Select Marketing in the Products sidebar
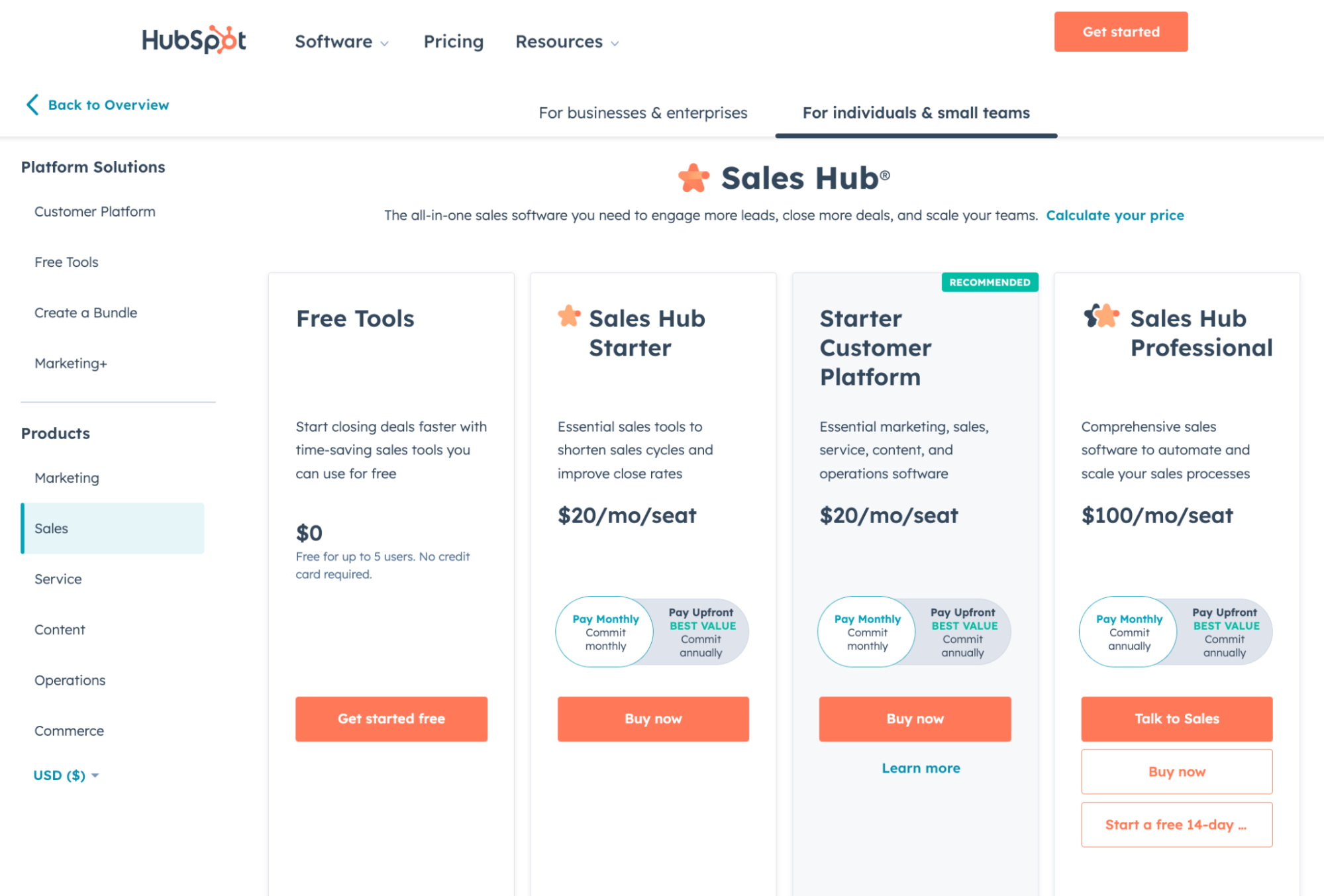The width and height of the screenshot is (1324, 896). (x=67, y=478)
